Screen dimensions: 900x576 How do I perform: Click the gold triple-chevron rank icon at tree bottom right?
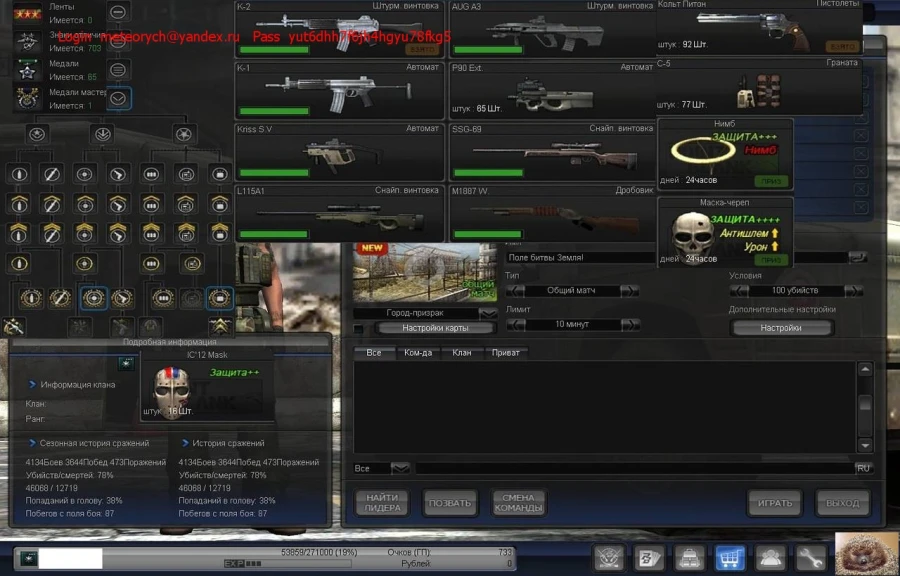(220, 326)
